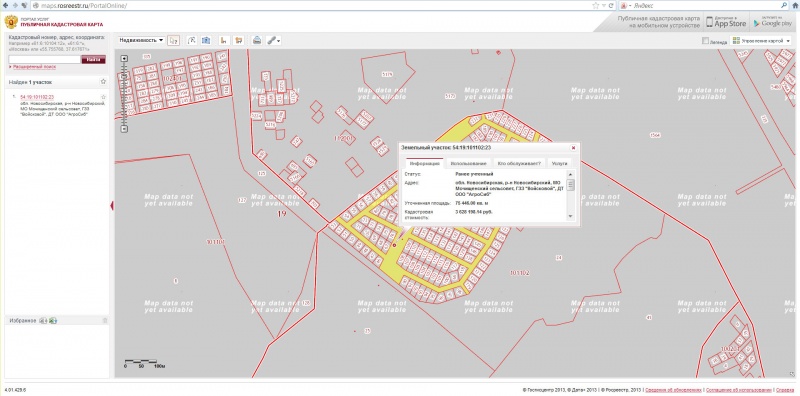This screenshot has height=396, width=800.
Task: Activate the distance measuring tool
Action: pyautogui.click(x=192, y=40)
